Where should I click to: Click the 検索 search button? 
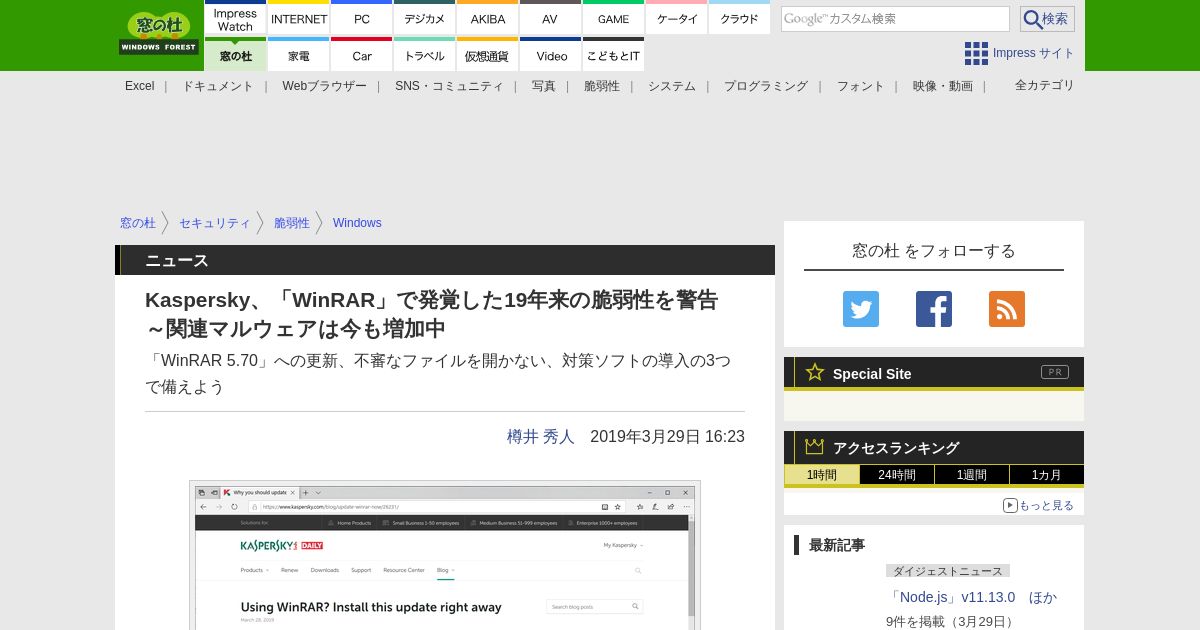1047,19
